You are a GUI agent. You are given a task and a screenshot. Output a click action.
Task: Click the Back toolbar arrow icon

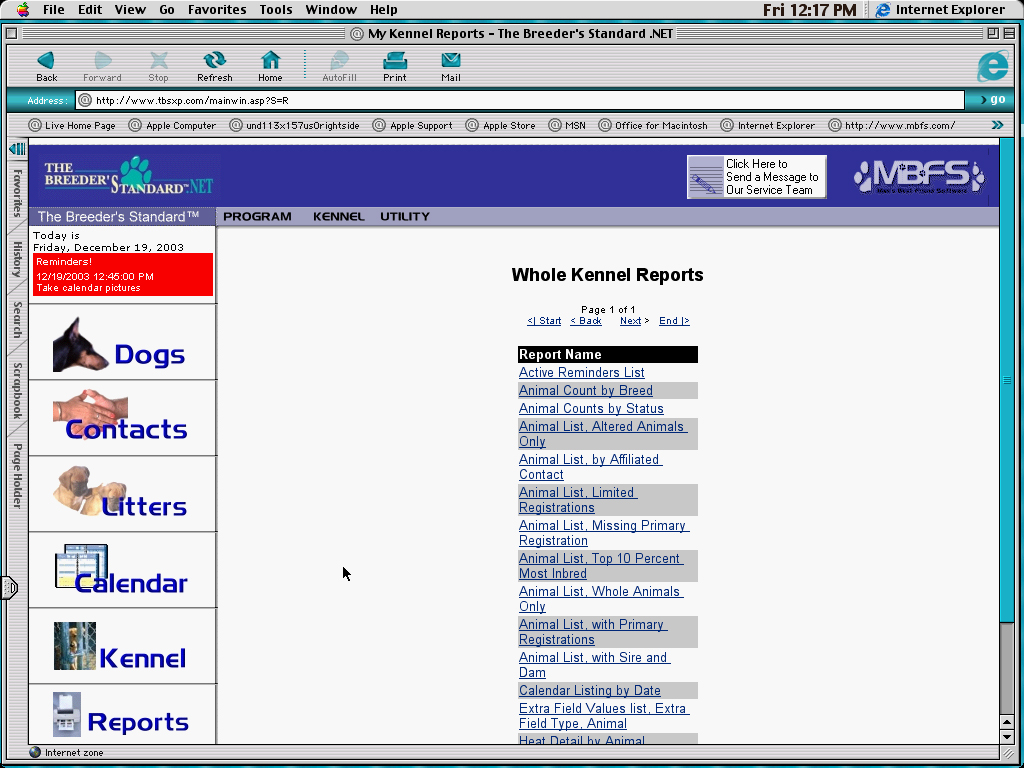coord(46,61)
